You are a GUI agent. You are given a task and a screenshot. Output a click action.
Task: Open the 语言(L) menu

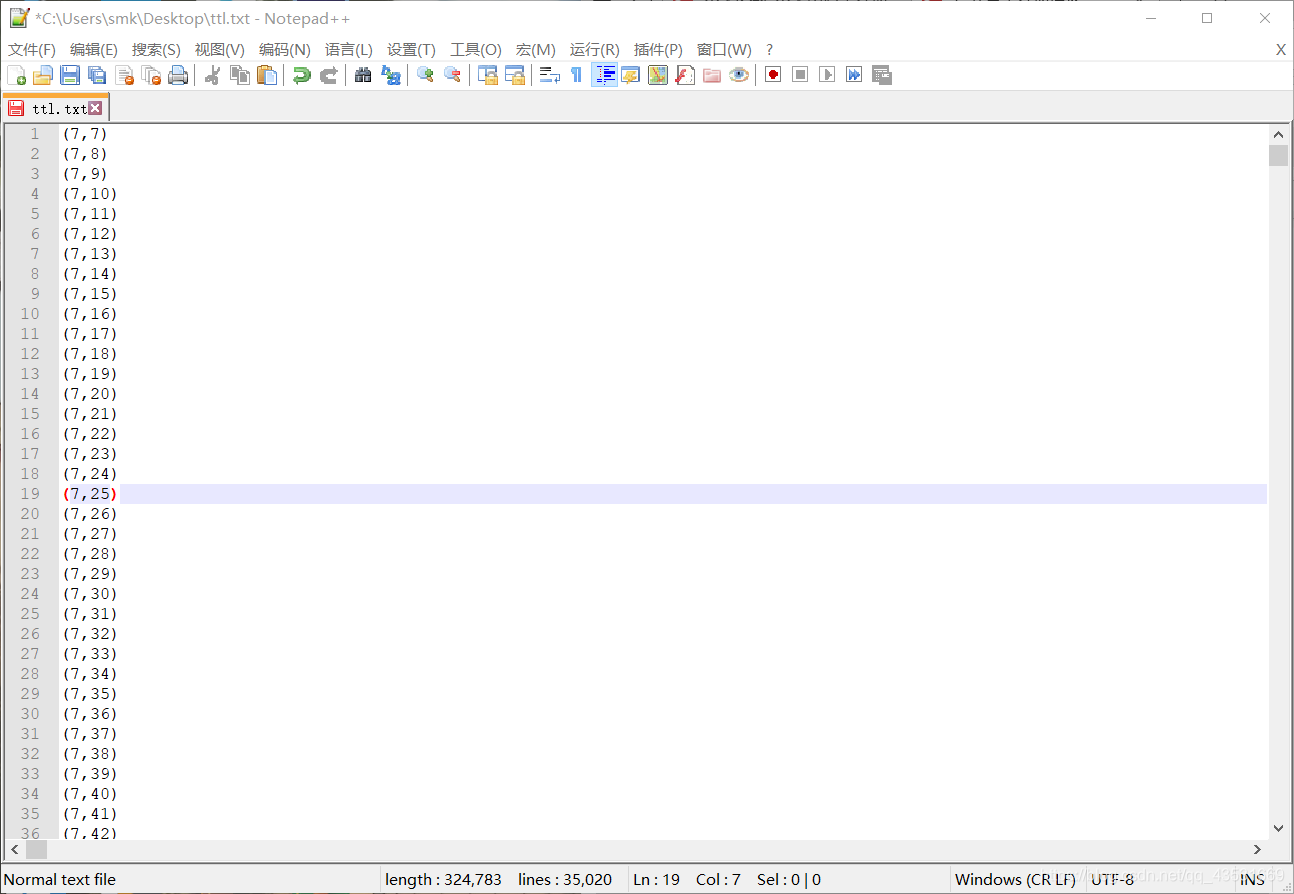pos(349,50)
